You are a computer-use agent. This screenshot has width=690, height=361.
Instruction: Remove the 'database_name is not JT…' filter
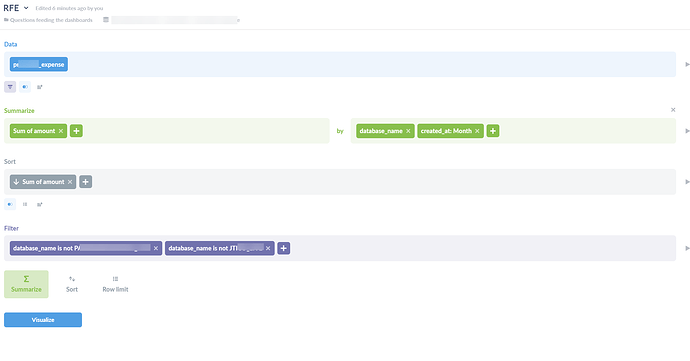pyautogui.click(x=268, y=248)
